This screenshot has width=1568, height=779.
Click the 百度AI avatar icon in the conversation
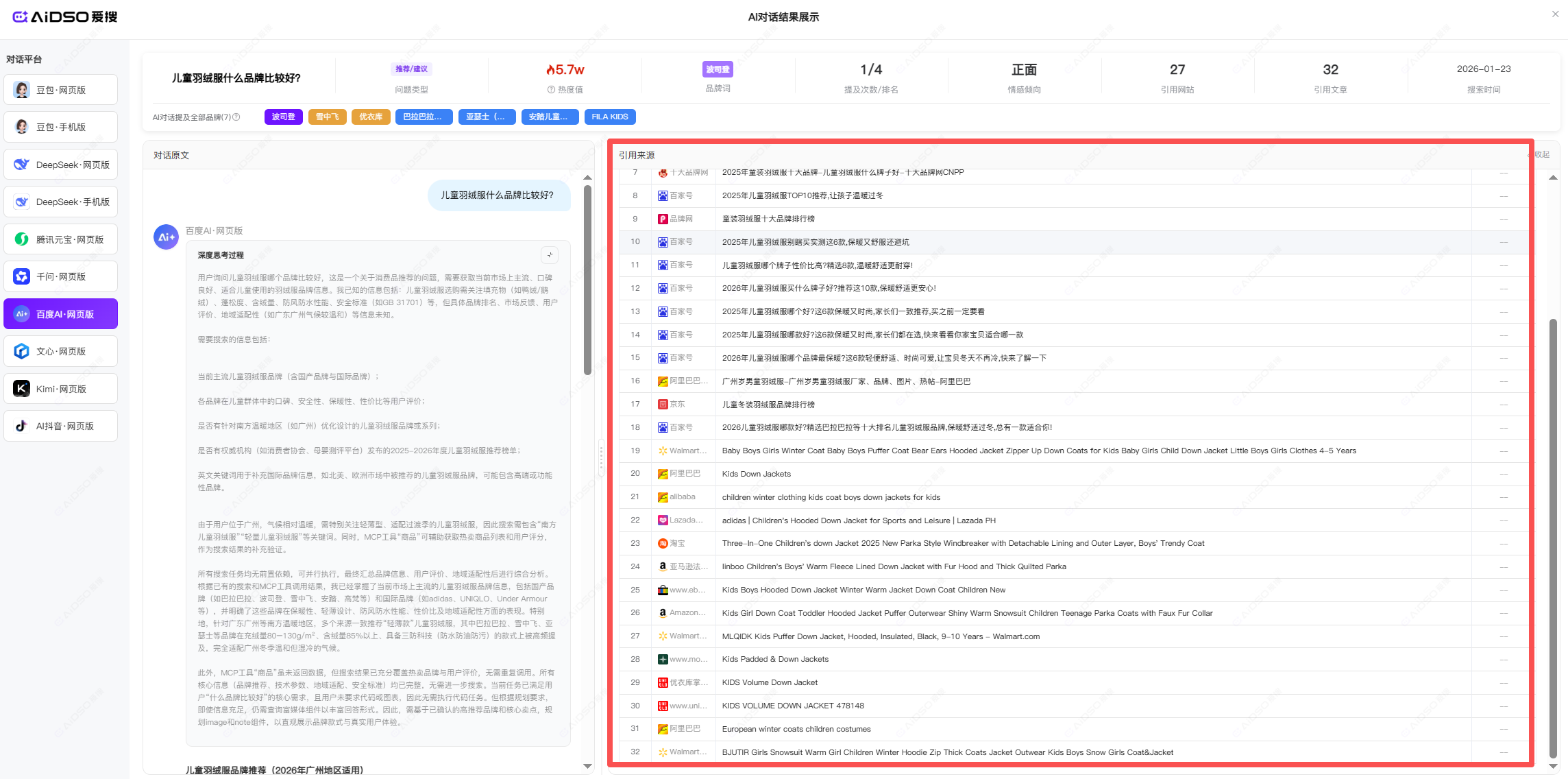coord(166,237)
